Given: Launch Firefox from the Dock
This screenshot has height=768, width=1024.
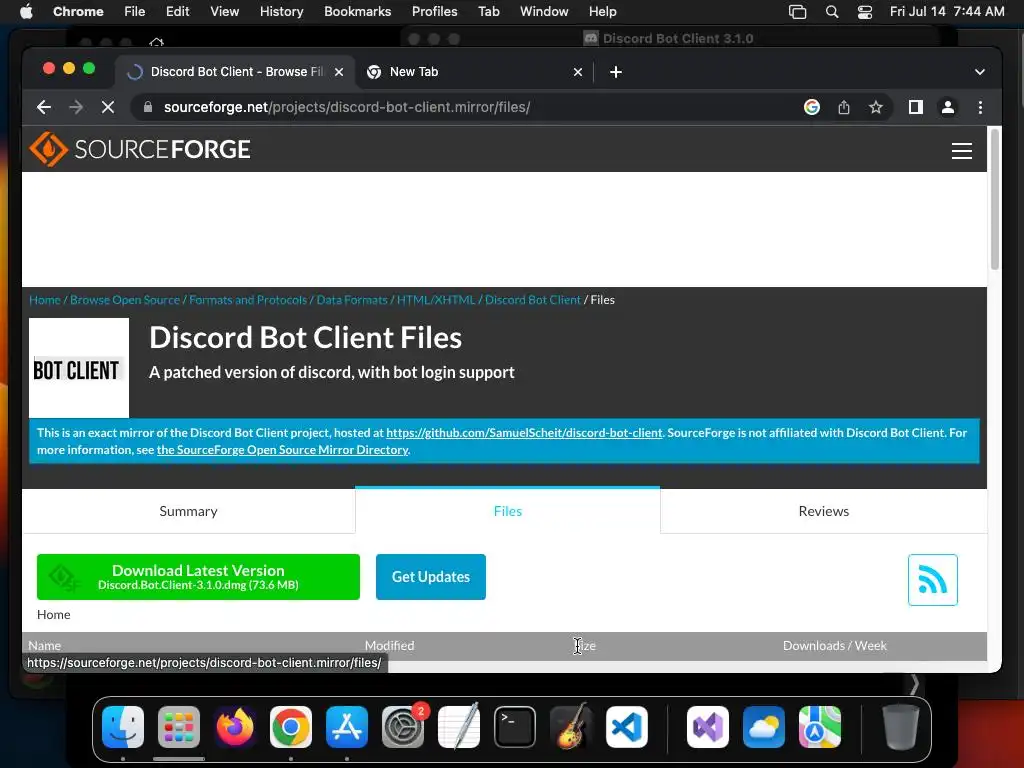Looking at the screenshot, I should pyautogui.click(x=234, y=727).
